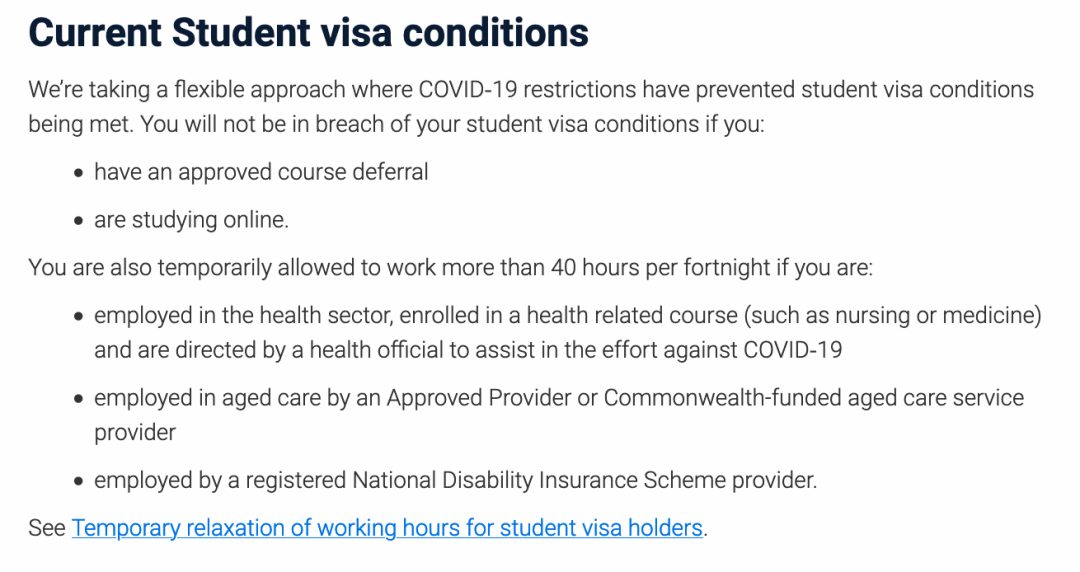Click the studying online bullet text
This screenshot has width=1080, height=572.
pos(191,220)
